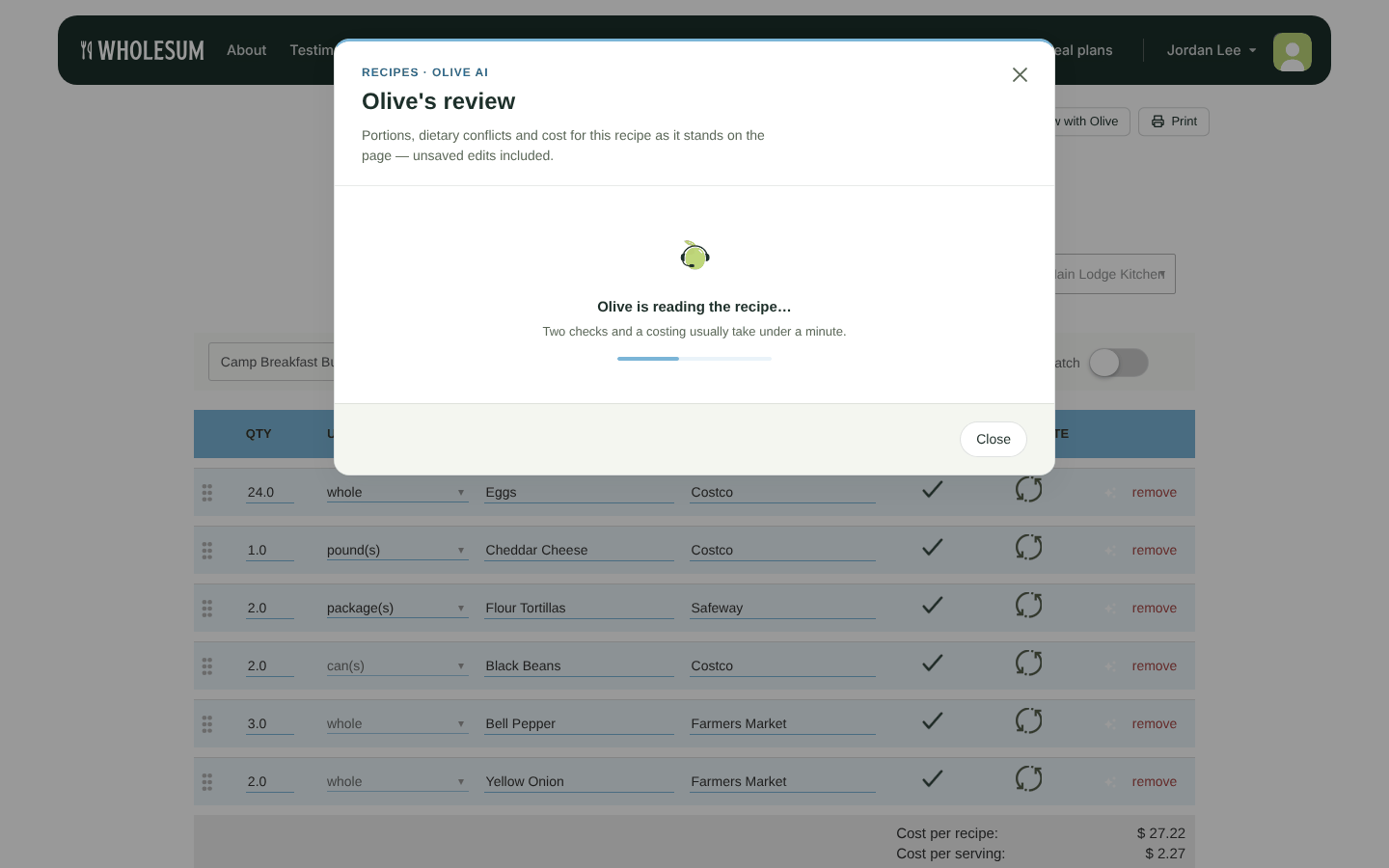Click the Close button in the review dialog
Image resolution: width=1389 pixels, height=868 pixels.
coord(994,439)
